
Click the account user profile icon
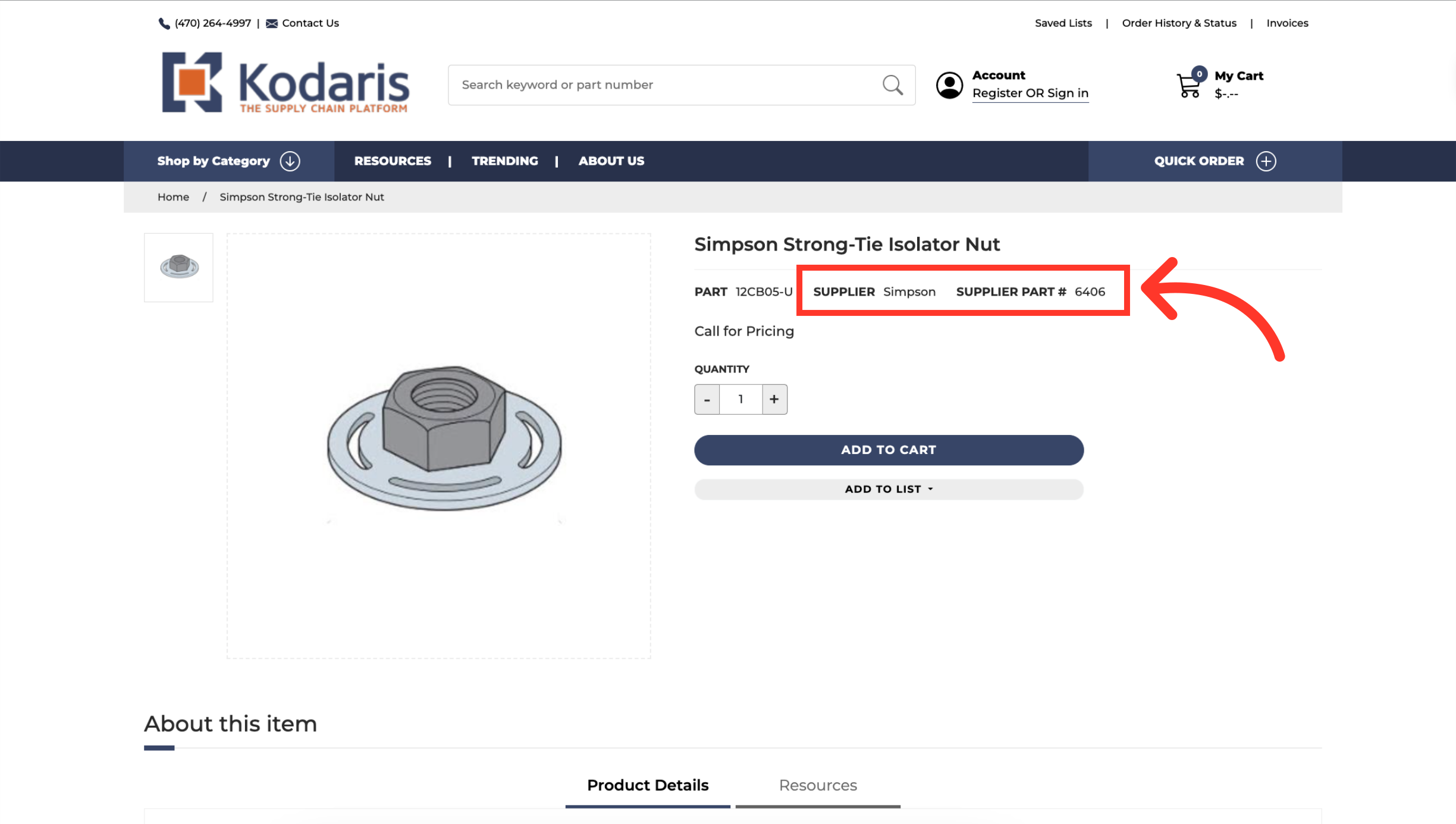(x=949, y=85)
